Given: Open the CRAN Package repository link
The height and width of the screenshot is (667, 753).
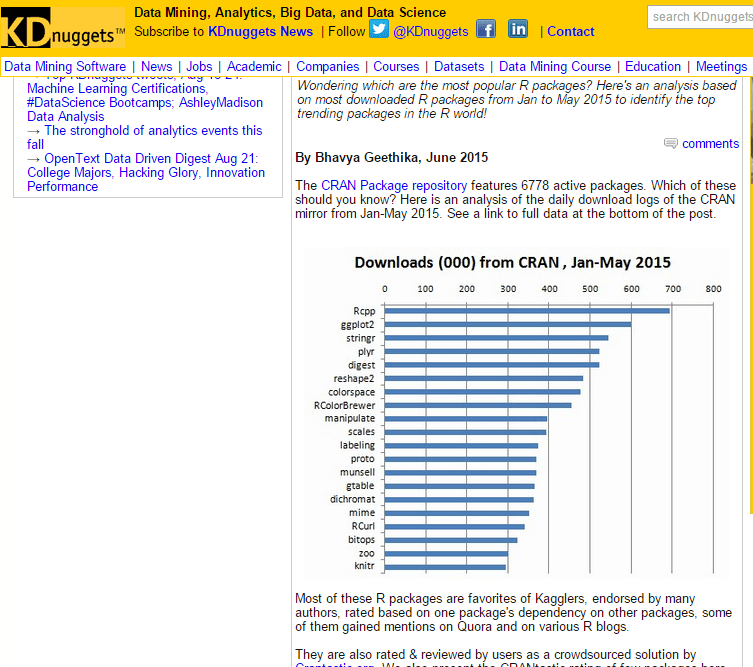Looking at the screenshot, I should tap(394, 185).
